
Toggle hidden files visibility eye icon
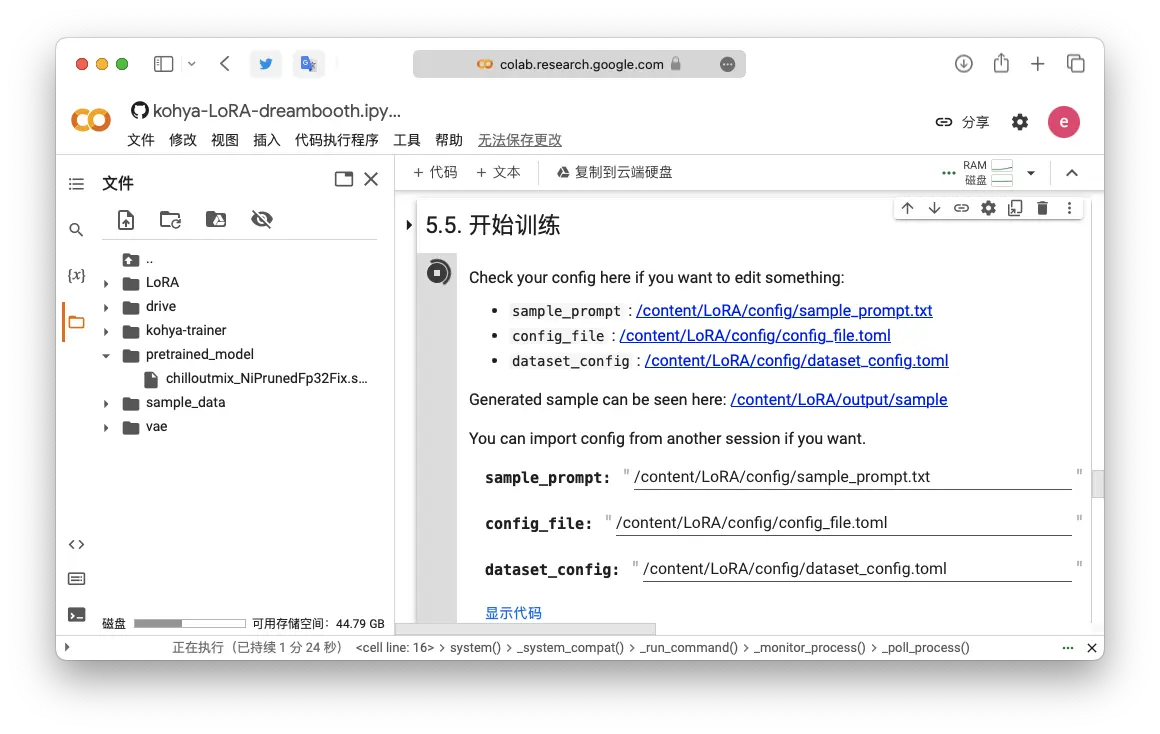pos(262,220)
